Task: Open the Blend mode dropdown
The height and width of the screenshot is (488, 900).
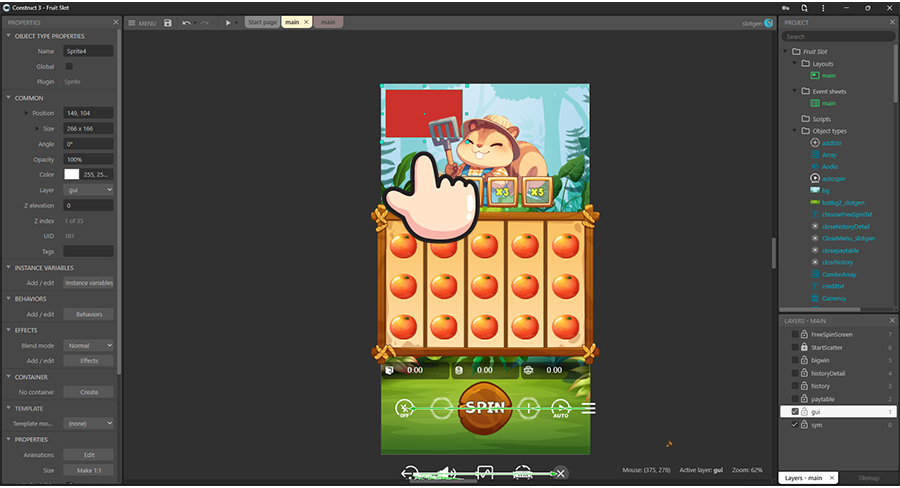Action: click(88, 345)
